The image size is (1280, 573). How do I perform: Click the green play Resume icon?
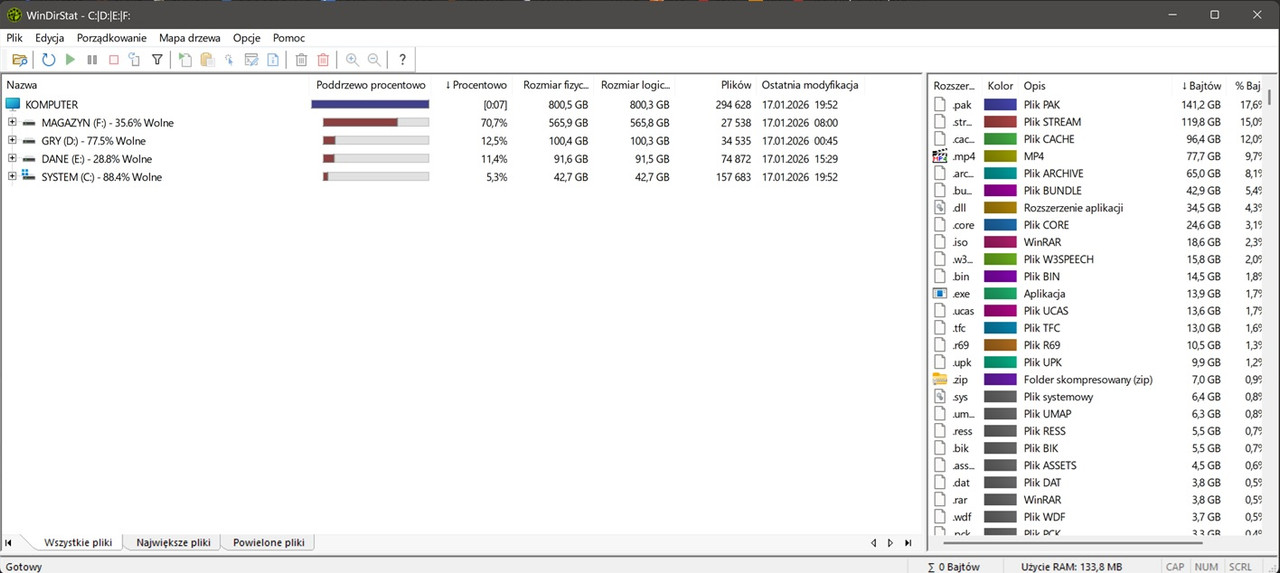pos(70,60)
